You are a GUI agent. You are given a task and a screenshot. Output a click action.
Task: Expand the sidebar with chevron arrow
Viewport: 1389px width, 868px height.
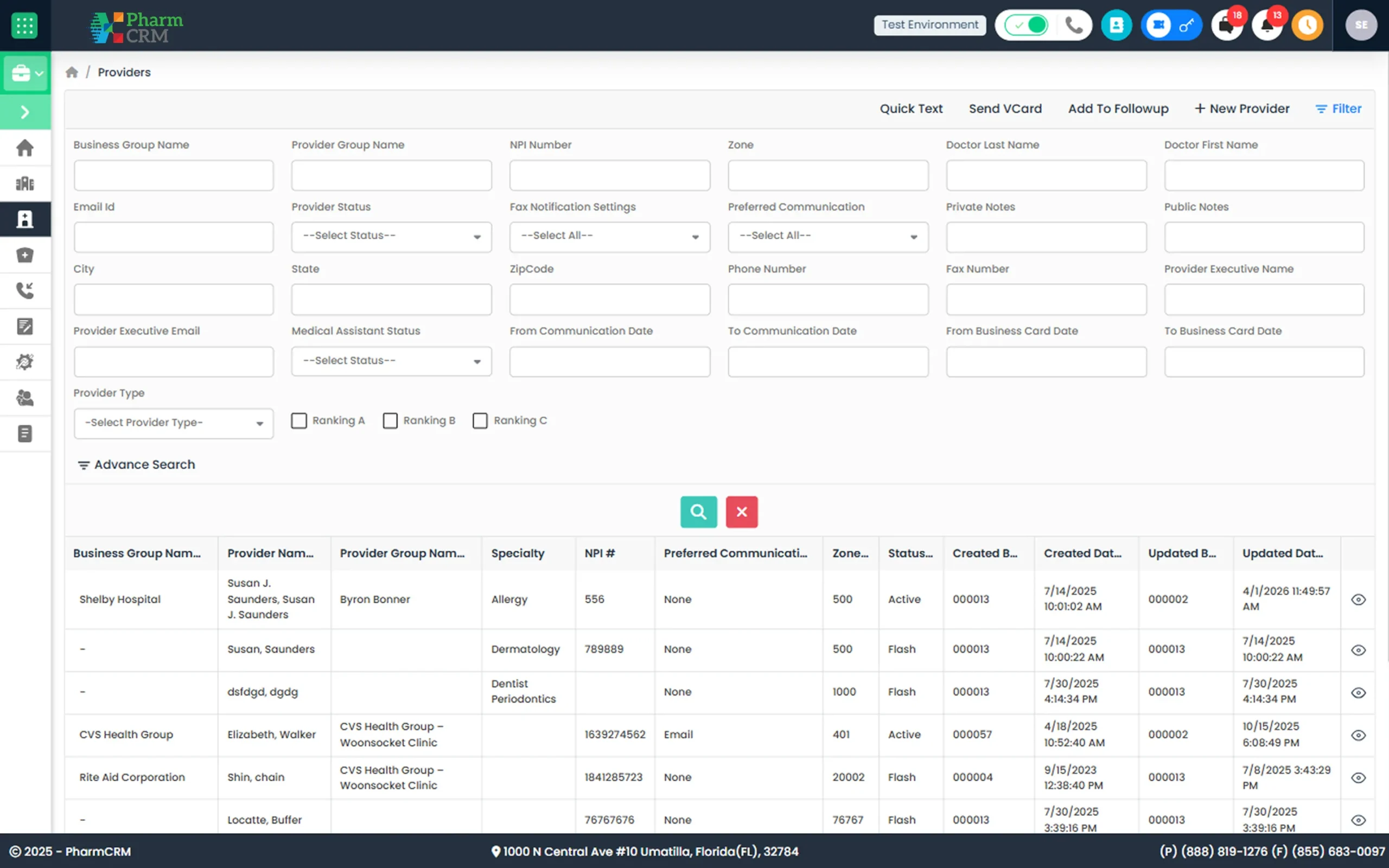pos(24,112)
